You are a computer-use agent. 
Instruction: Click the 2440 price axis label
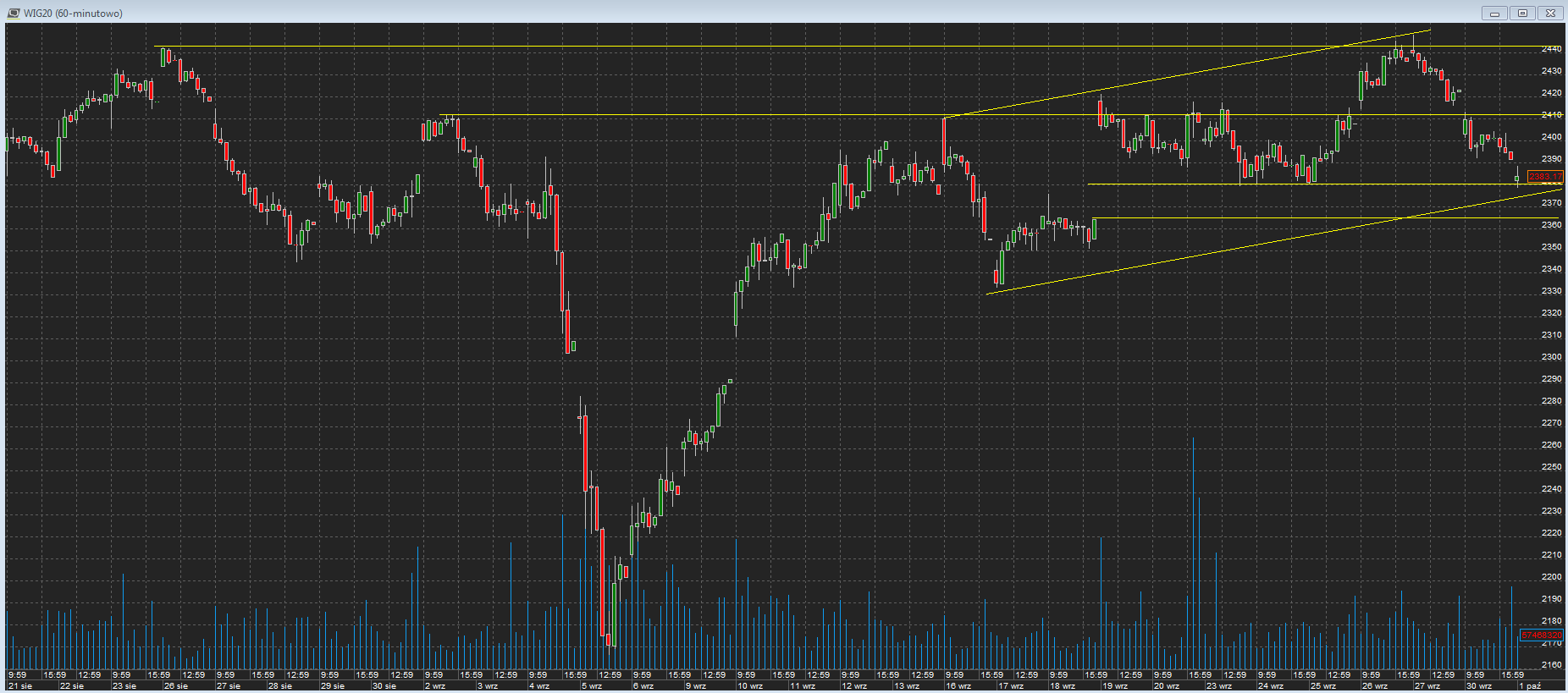(x=1552, y=49)
